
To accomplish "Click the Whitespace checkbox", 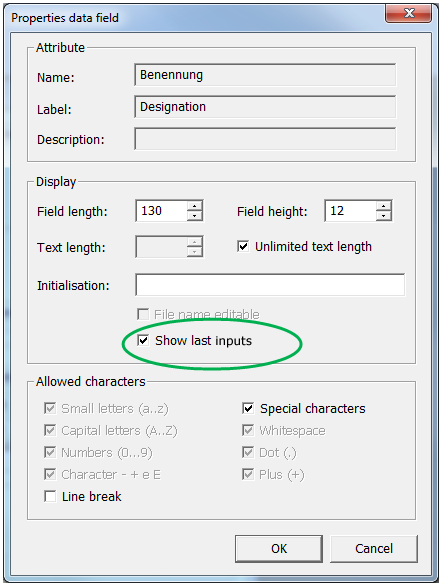I will 248,430.
